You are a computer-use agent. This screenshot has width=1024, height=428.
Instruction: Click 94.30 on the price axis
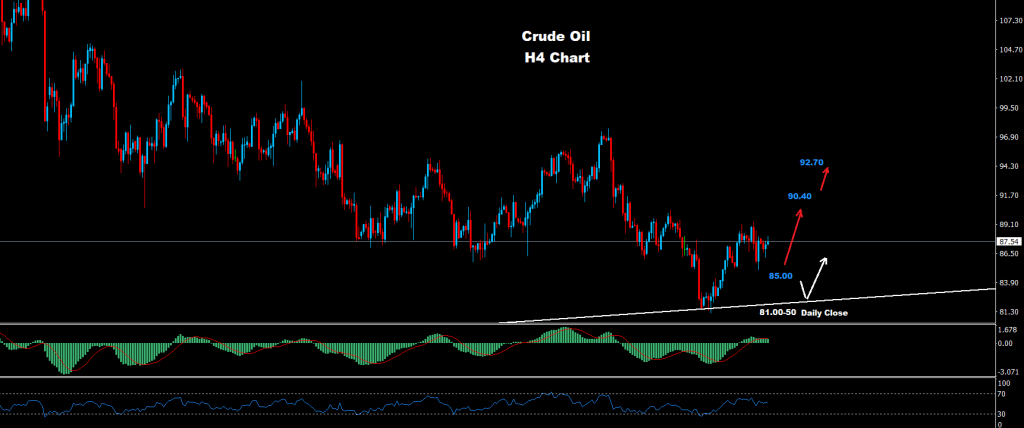(x=1010, y=167)
